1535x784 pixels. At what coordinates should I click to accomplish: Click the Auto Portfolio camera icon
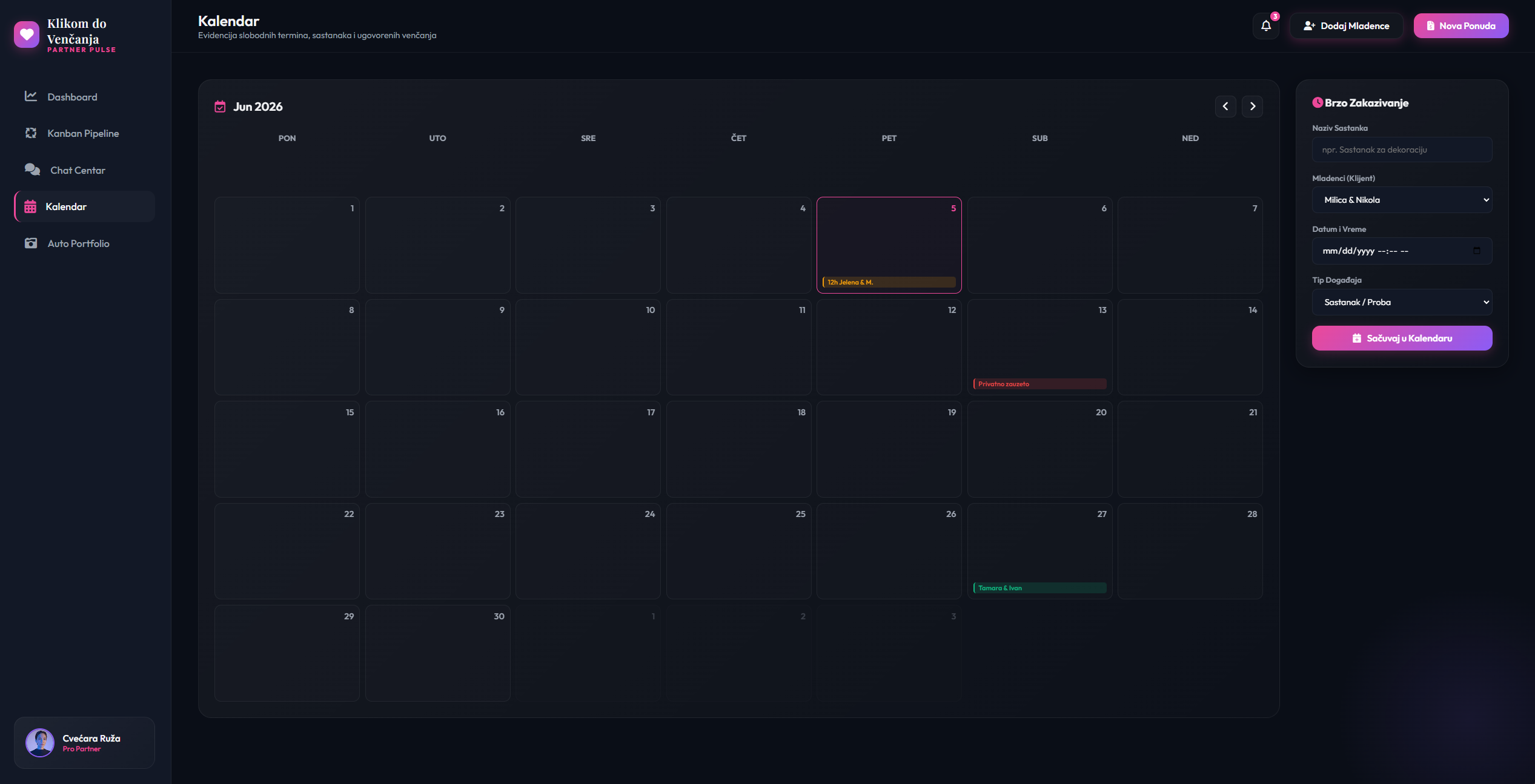(31, 243)
